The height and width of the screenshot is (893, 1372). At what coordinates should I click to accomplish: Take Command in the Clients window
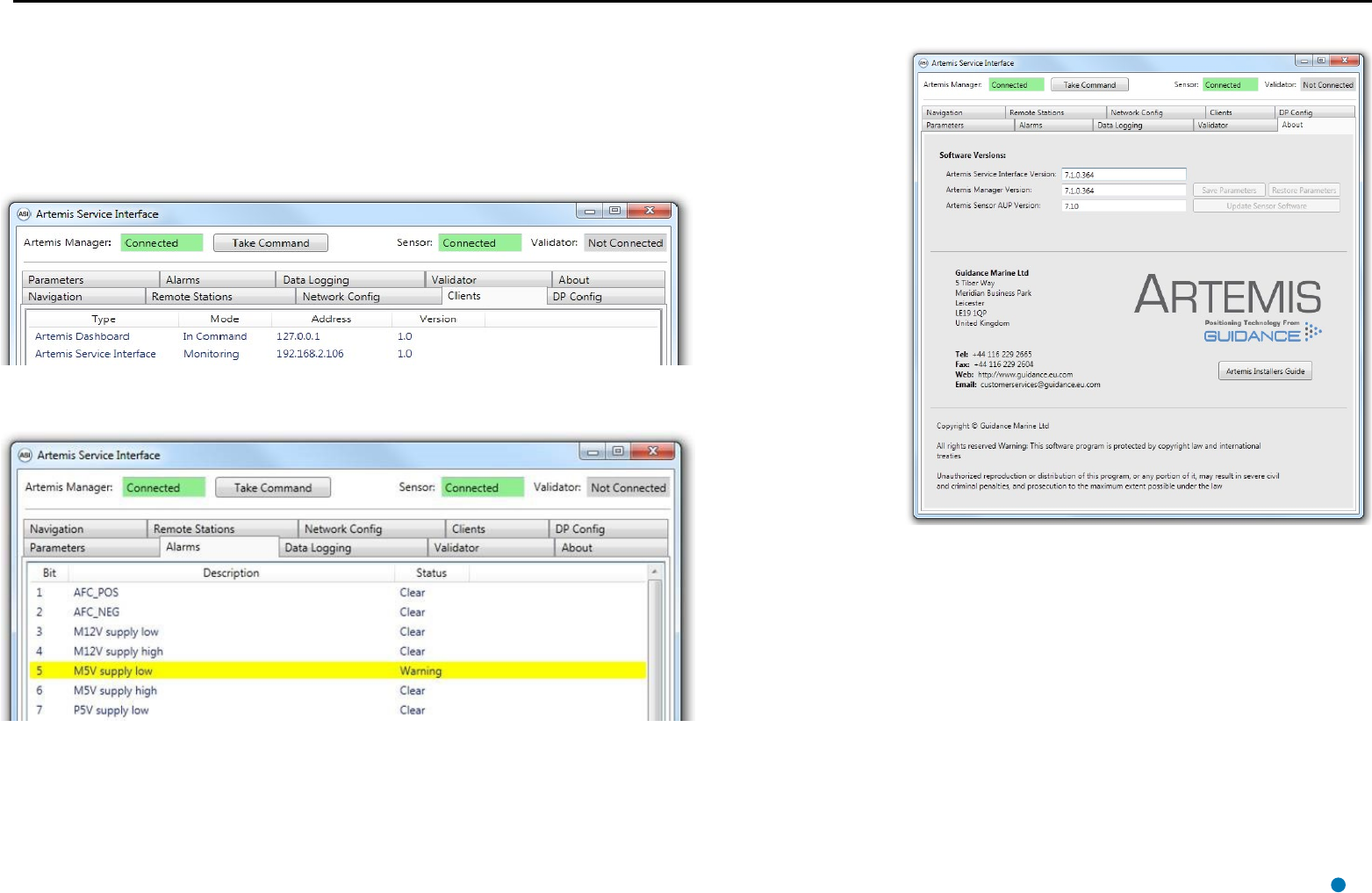tap(270, 243)
